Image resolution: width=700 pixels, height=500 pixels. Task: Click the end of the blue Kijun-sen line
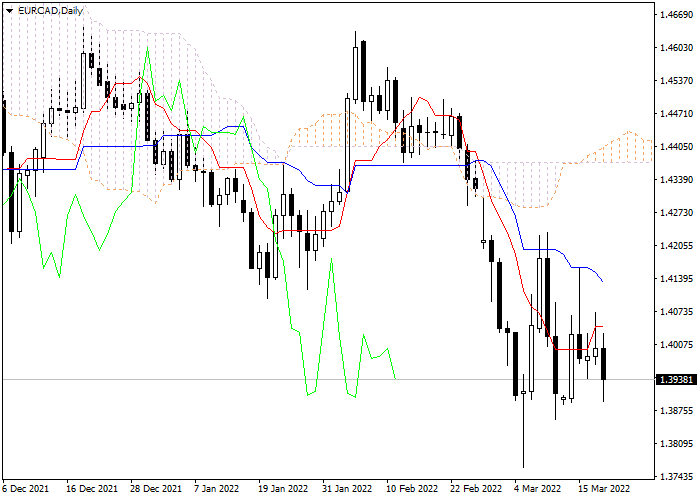coord(603,281)
